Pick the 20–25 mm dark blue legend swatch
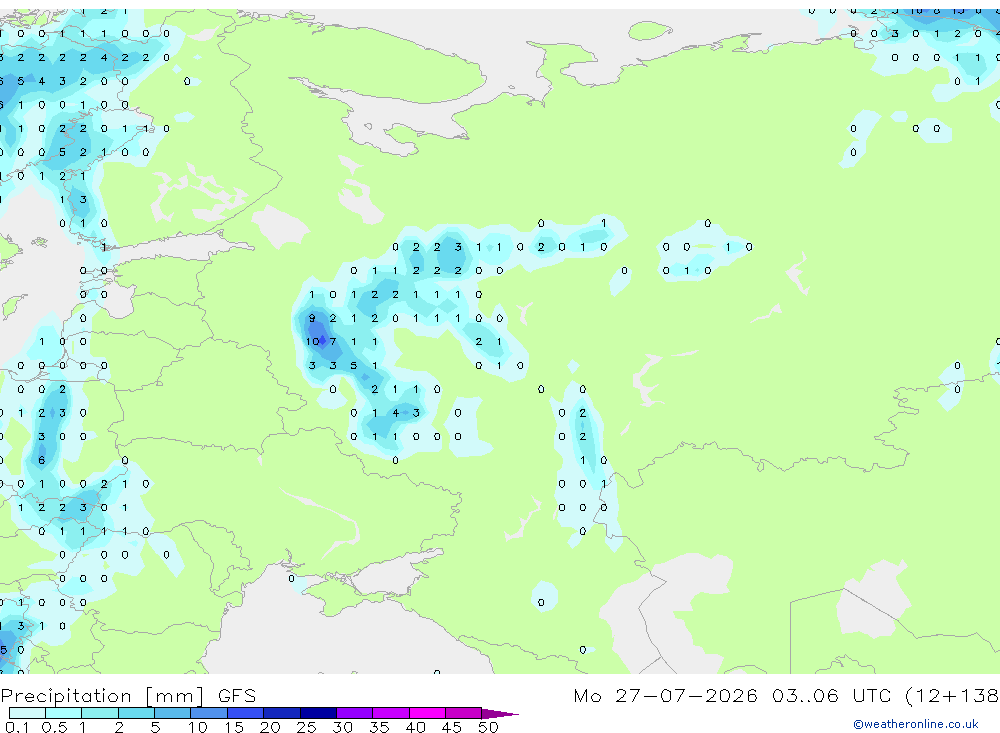1000x733 pixels. point(282,713)
